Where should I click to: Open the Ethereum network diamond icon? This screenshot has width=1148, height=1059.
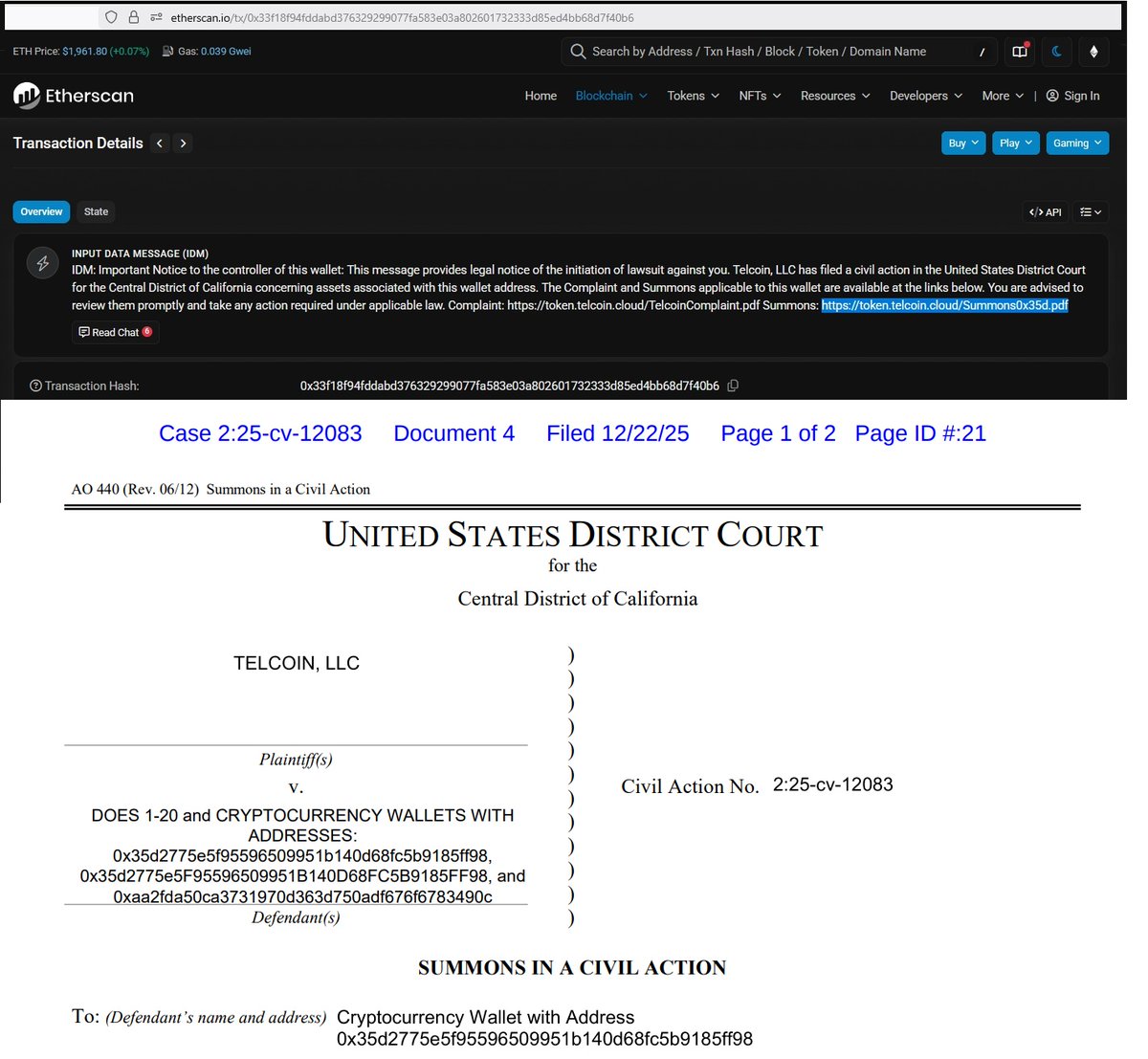point(1093,52)
